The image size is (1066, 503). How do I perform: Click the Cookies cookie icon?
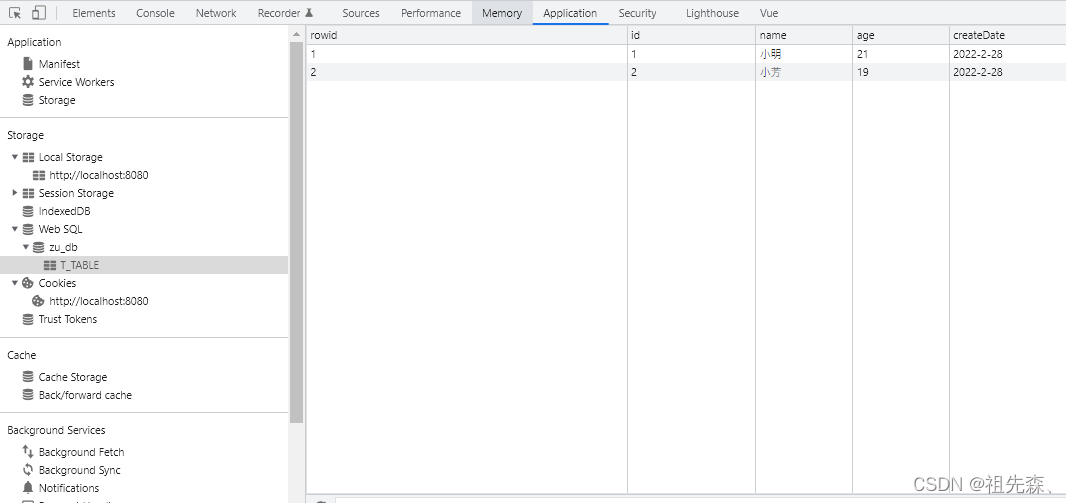pyautogui.click(x=28, y=283)
